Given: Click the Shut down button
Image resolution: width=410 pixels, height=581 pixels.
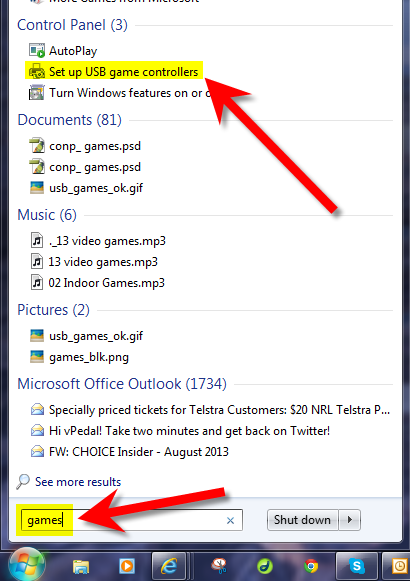Looking at the screenshot, I should coord(302,520).
